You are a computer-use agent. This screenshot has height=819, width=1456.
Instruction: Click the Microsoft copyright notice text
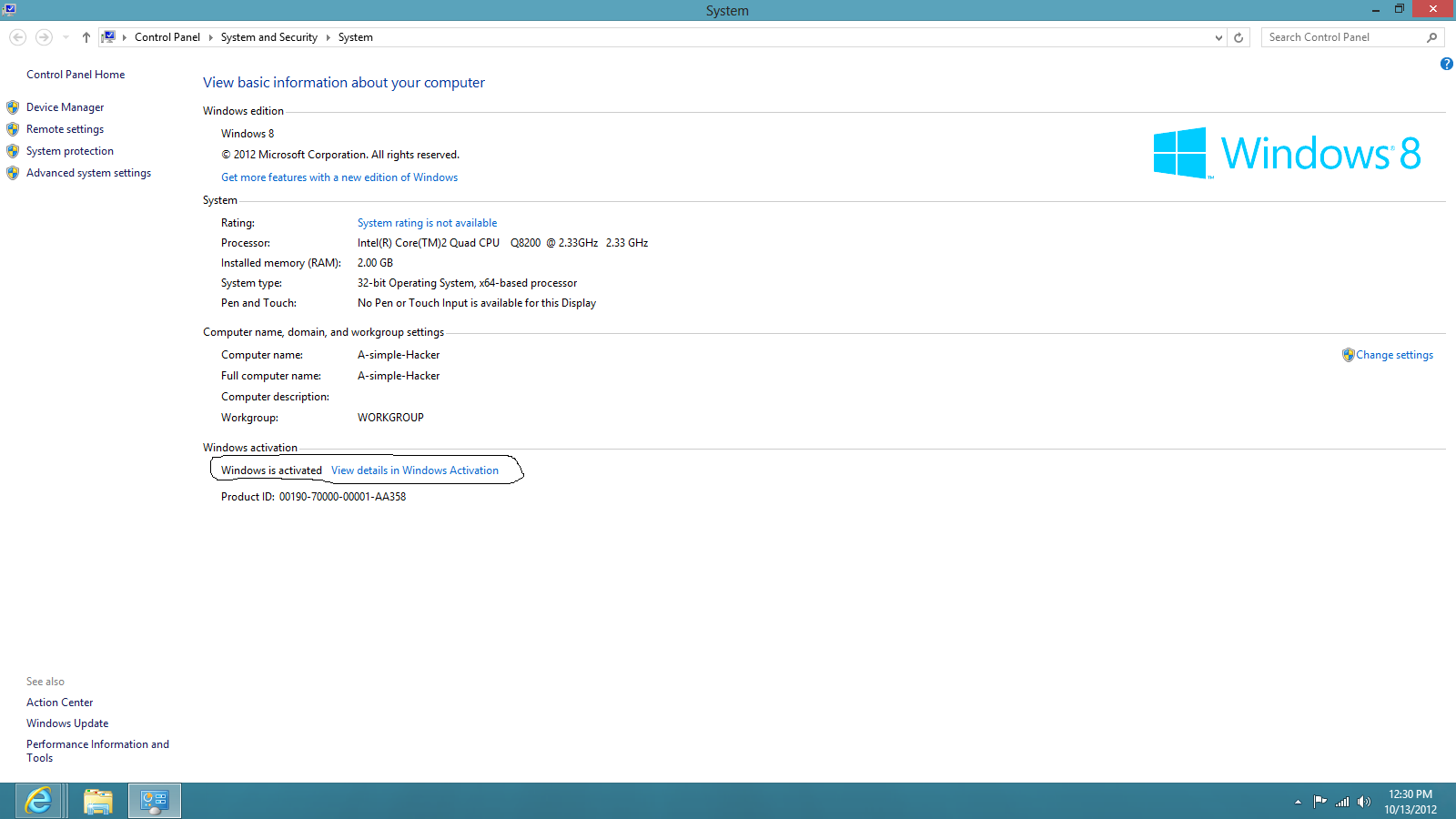point(340,155)
